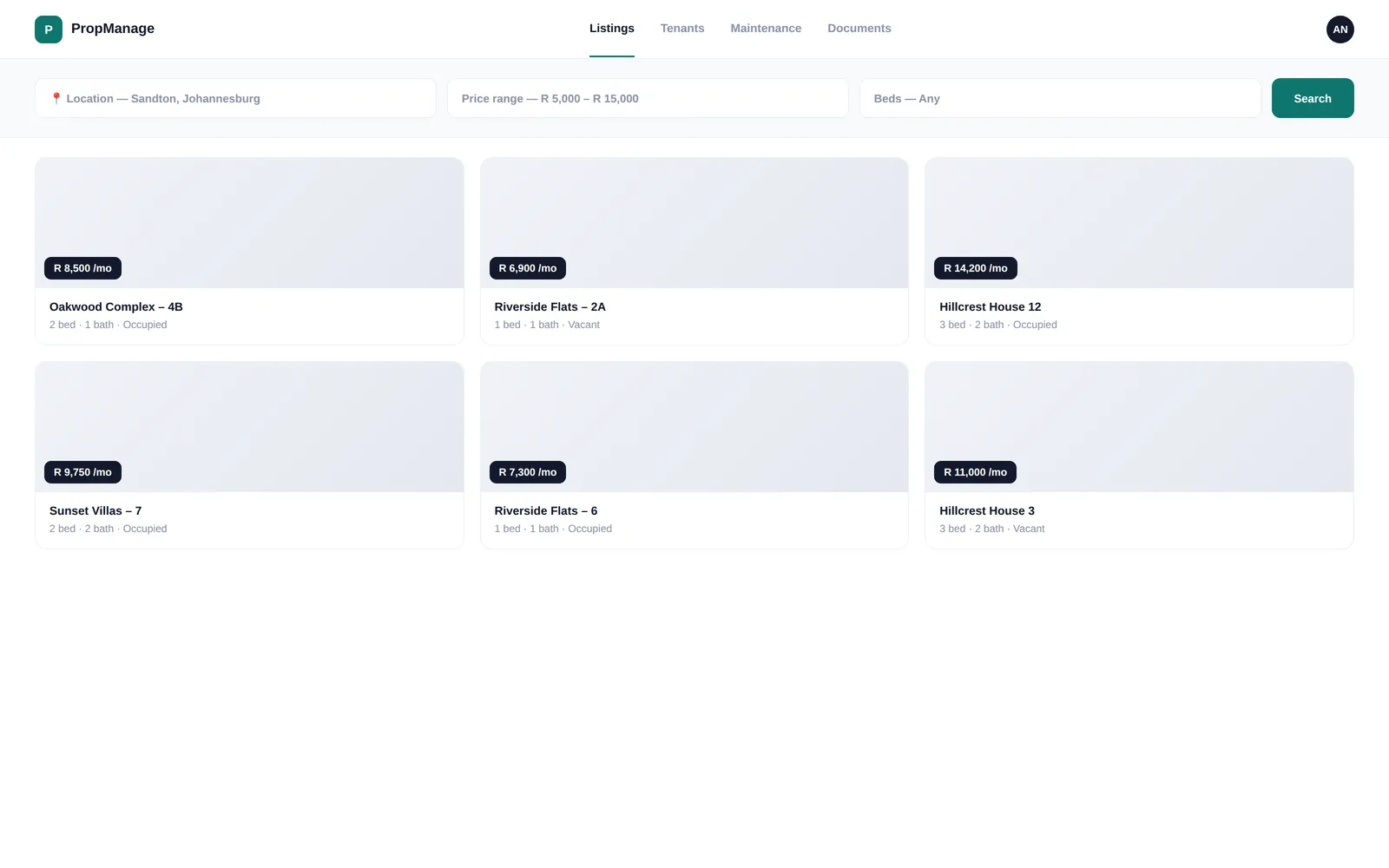Click the R 9,750 /mo price badge

pos(82,472)
